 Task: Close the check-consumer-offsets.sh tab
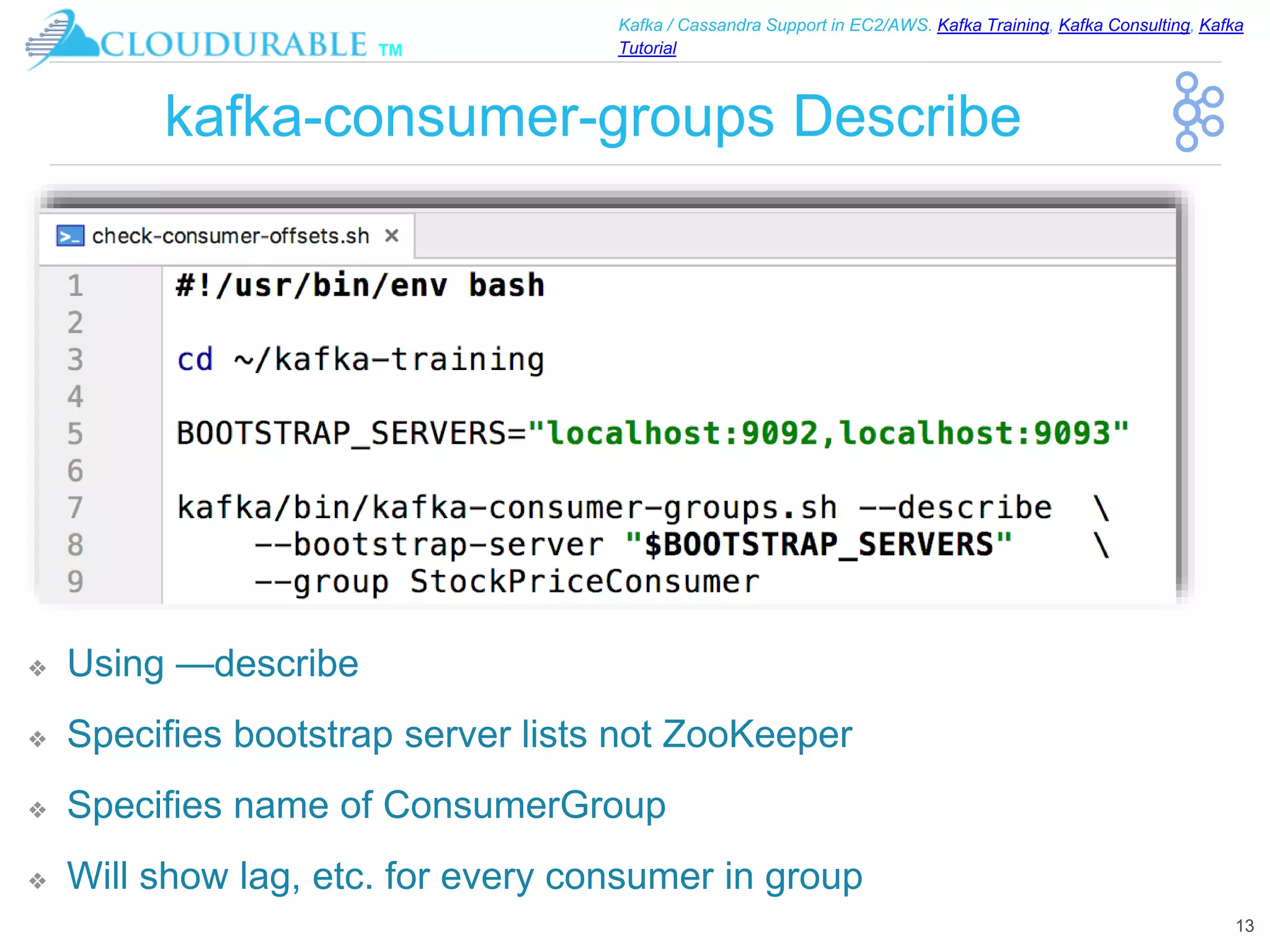[x=391, y=236]
